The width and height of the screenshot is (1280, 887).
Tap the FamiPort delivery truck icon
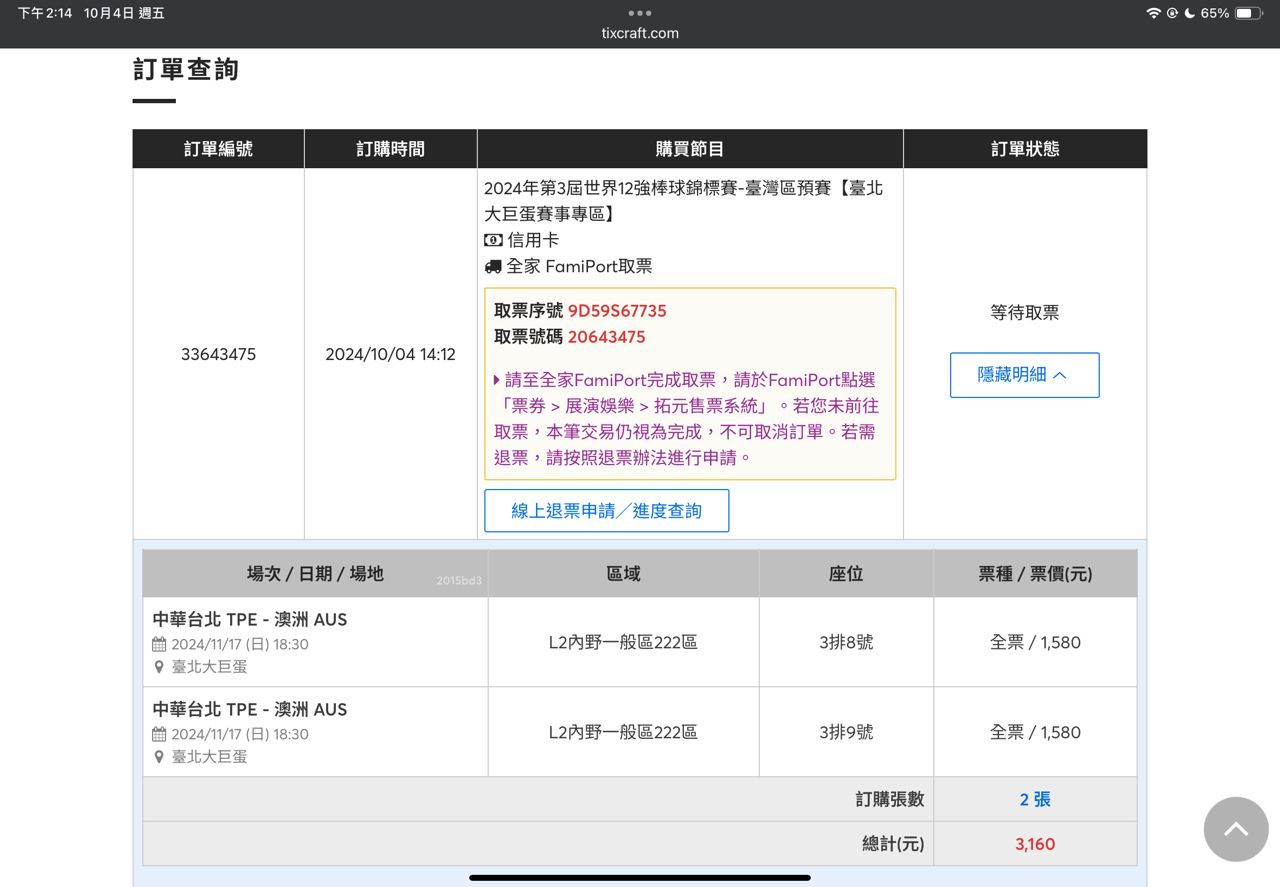click(x=493, y=267)
